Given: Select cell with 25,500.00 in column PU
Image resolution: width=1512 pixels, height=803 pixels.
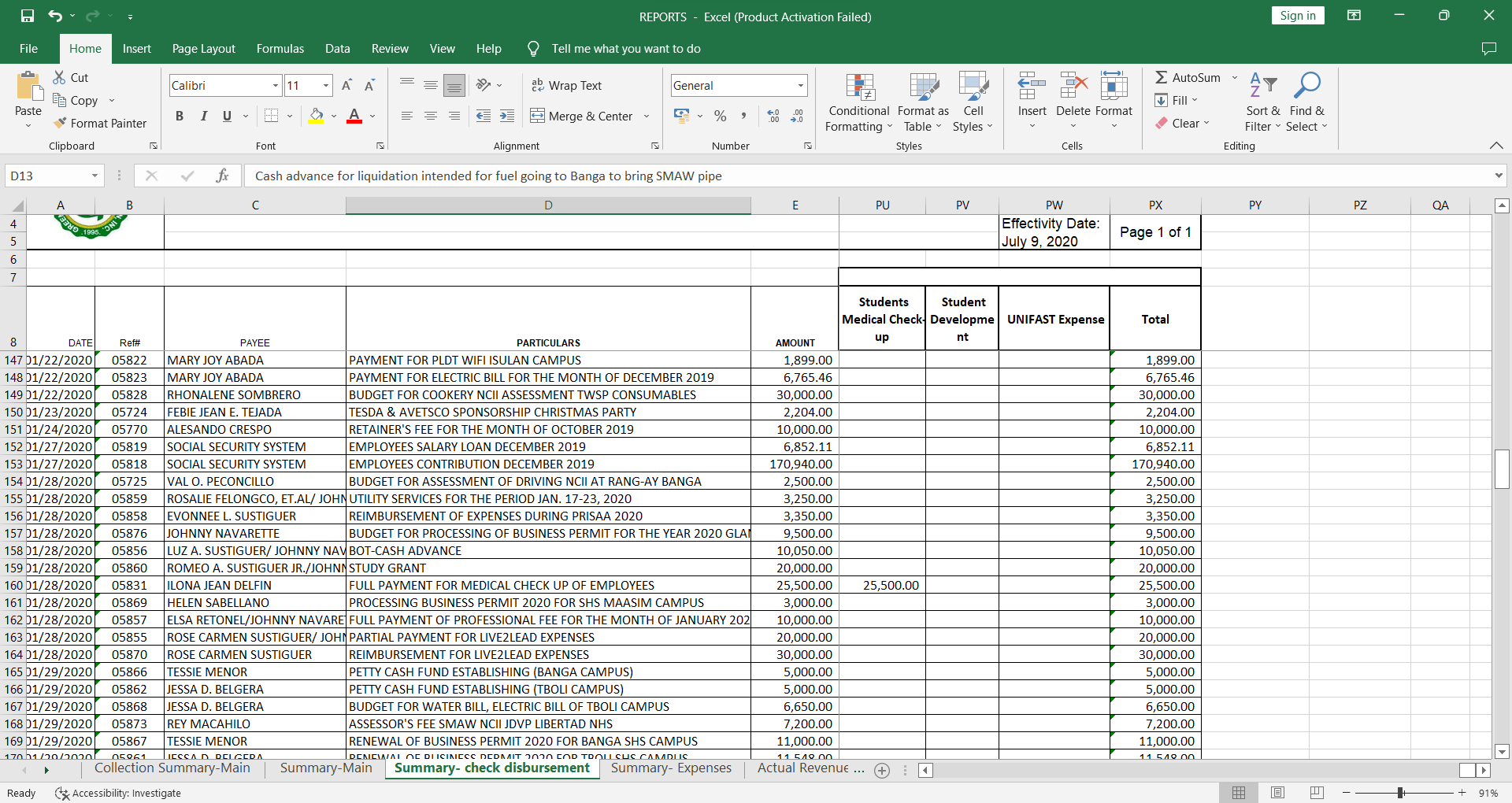Looking at the screenshot, I should 882,585.
